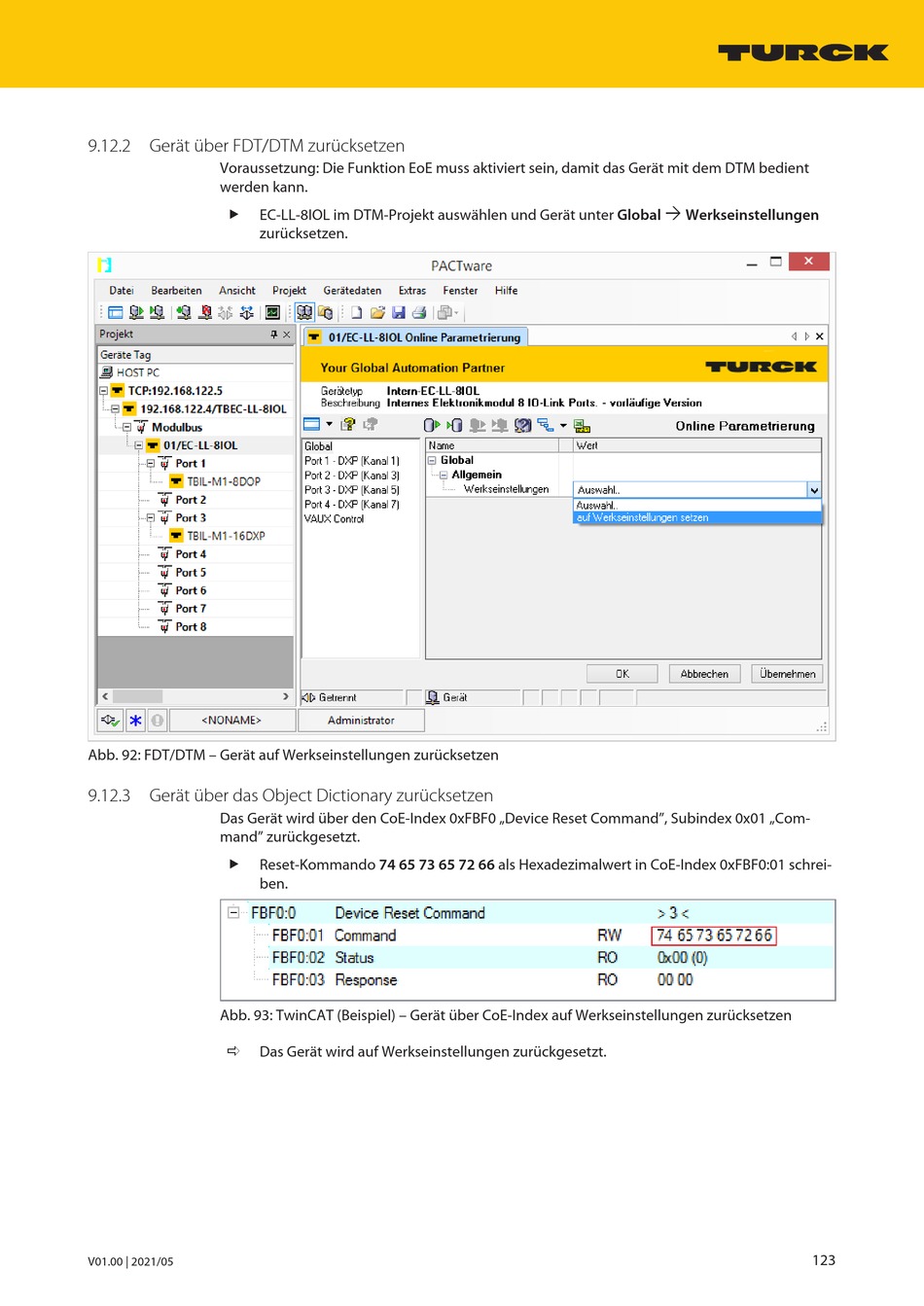
Task: Select 'Port 2 - DXP (Kanal 3)' entry
Action: point(352,476)
